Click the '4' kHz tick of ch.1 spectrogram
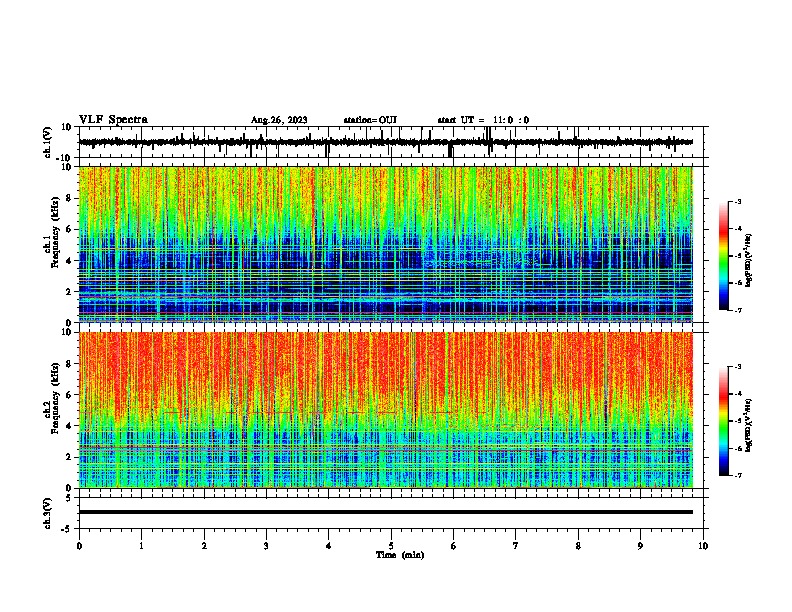Image resolution: width=792 pixels, height=612 pixels. [x=69, y=261]
